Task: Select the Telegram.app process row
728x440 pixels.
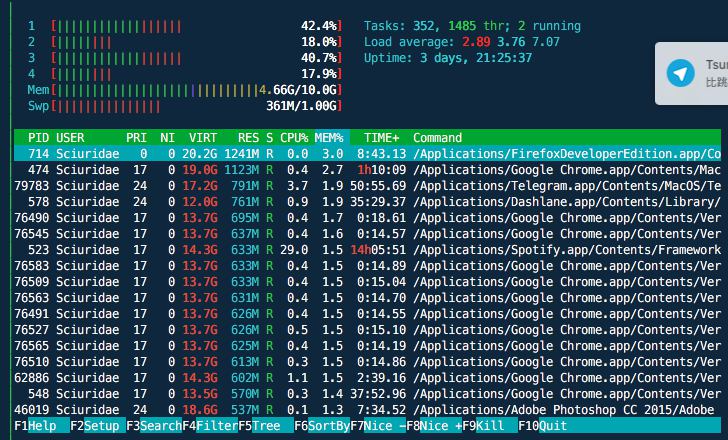Action: point(367,186)
